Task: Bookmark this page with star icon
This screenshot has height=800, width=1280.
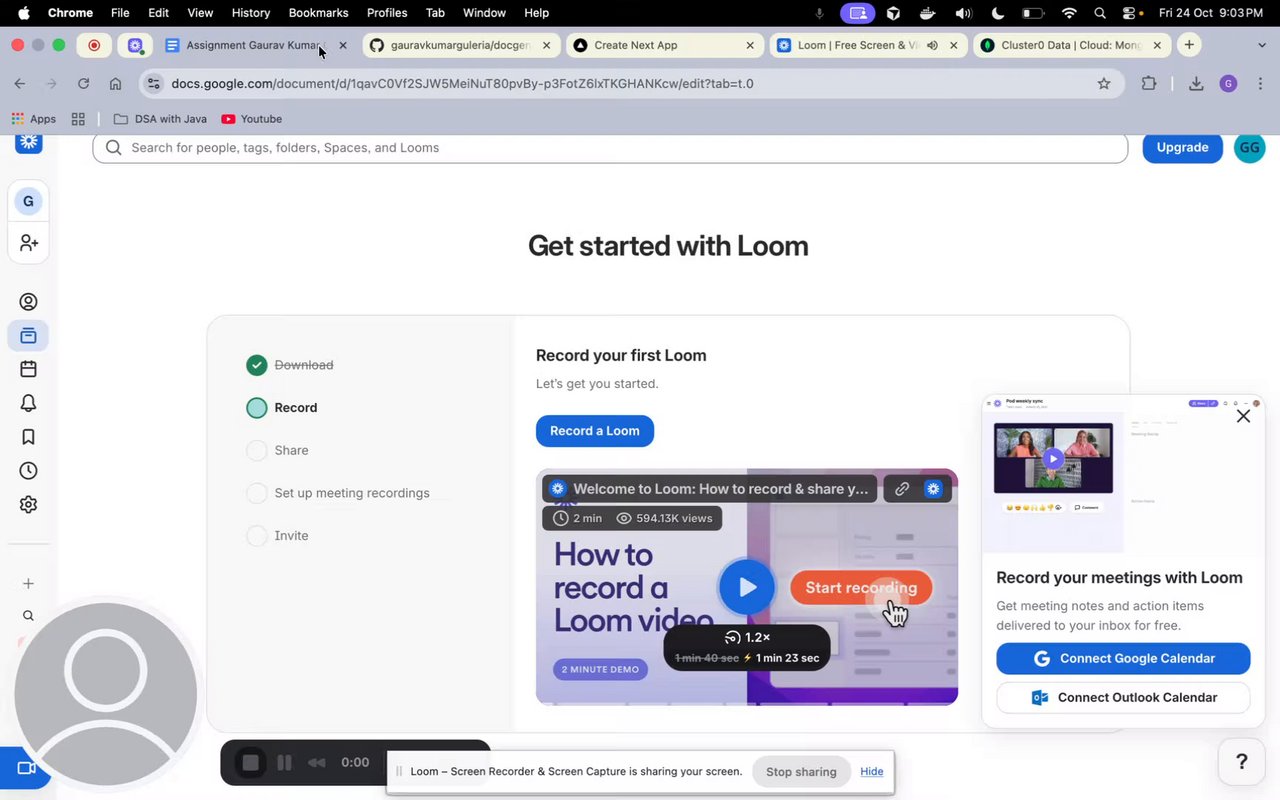Action: pos(1104,84)
